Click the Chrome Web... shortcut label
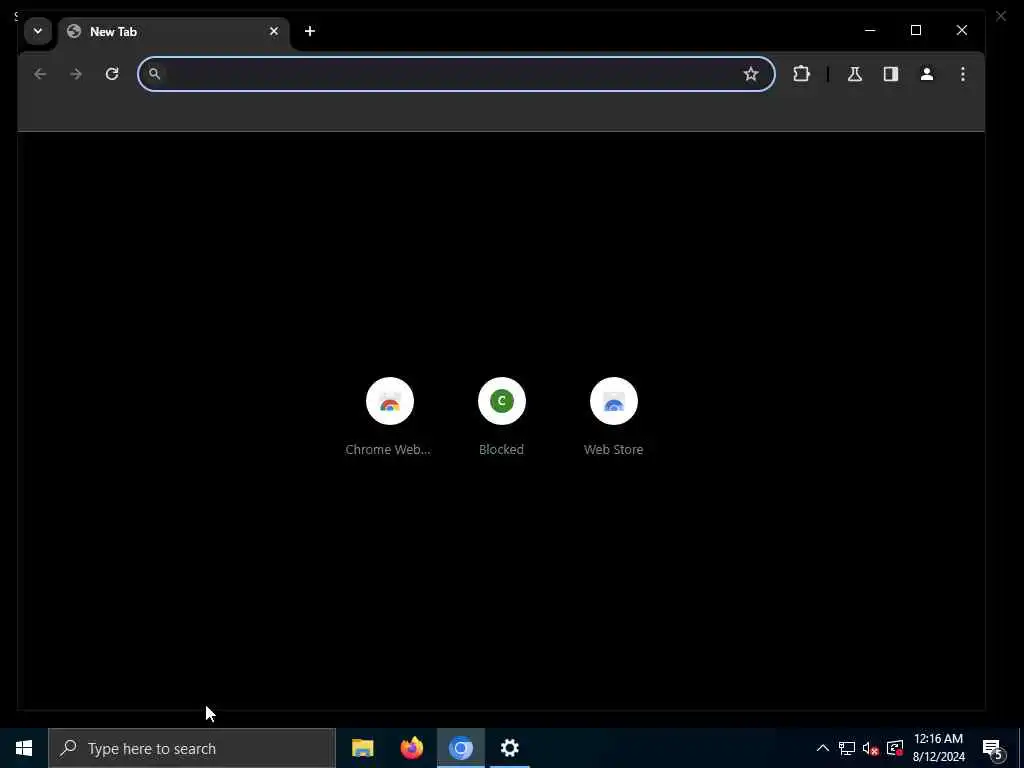The image size is (1024, 768). tap(388, 449)
